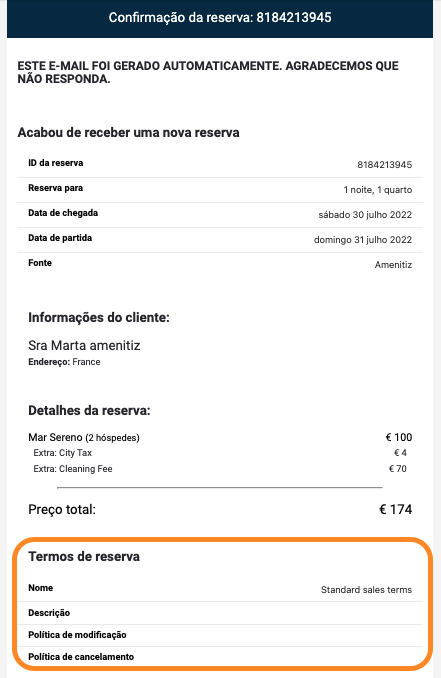The image size is (441, 678).
Task: Click the 'Política de cancelamento' row
Action: tap(220, 657)
